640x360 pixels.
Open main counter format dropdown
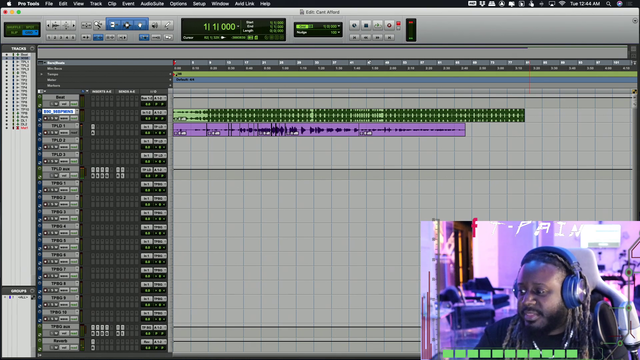pyautogui.click(x=238, y=27)
